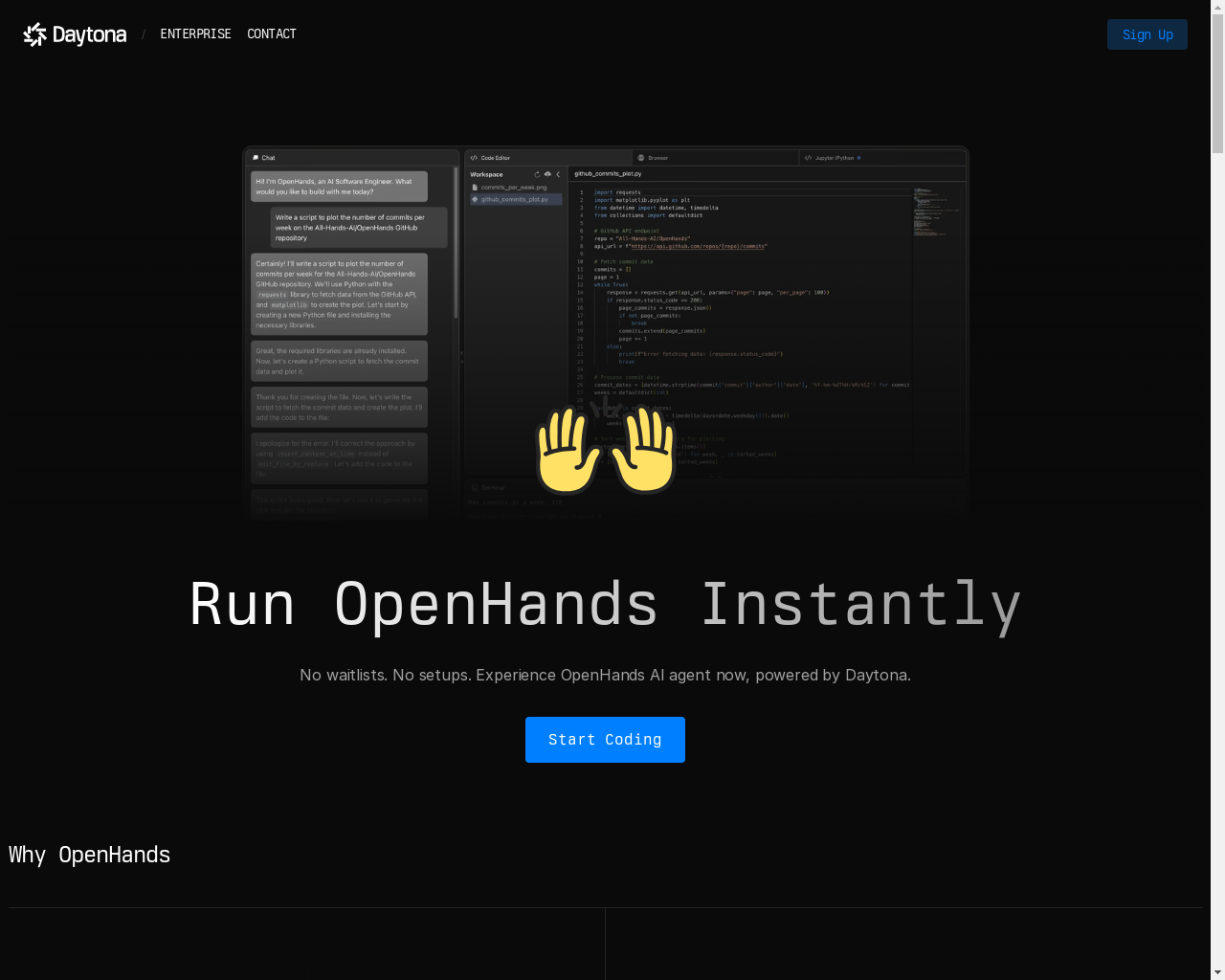Click the "No waitlists. No setups." tagline text
This screenshot has height=980, width=1225.
pos(605,675)
